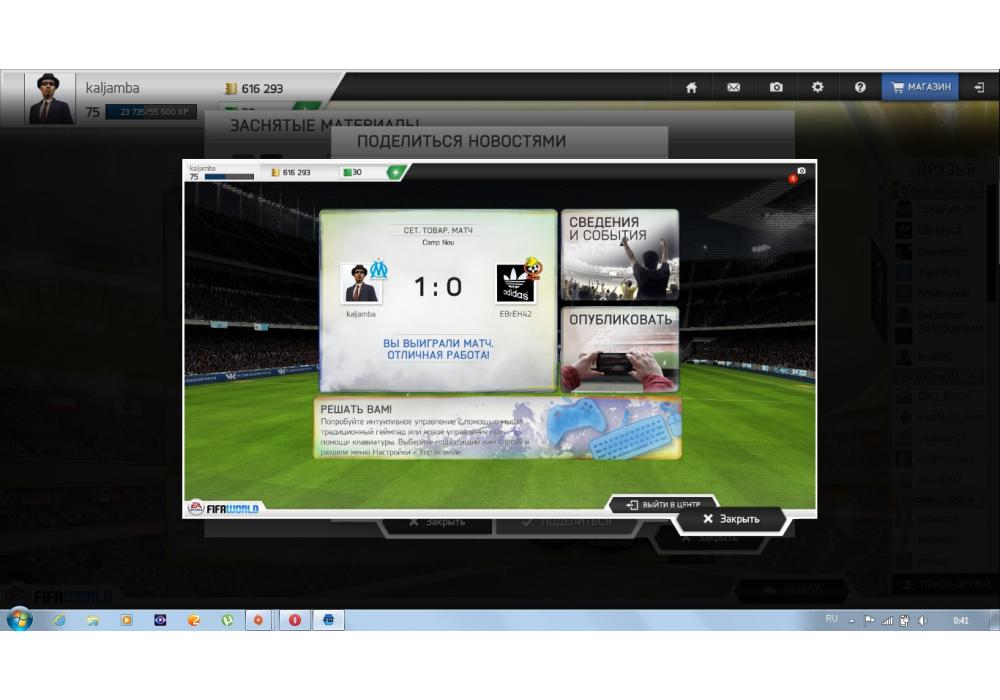Open the СВЕДЕНИЯ И СОБЫТИЯ tile
Screen dimensions: 1000x700
[x=620, y=254]
